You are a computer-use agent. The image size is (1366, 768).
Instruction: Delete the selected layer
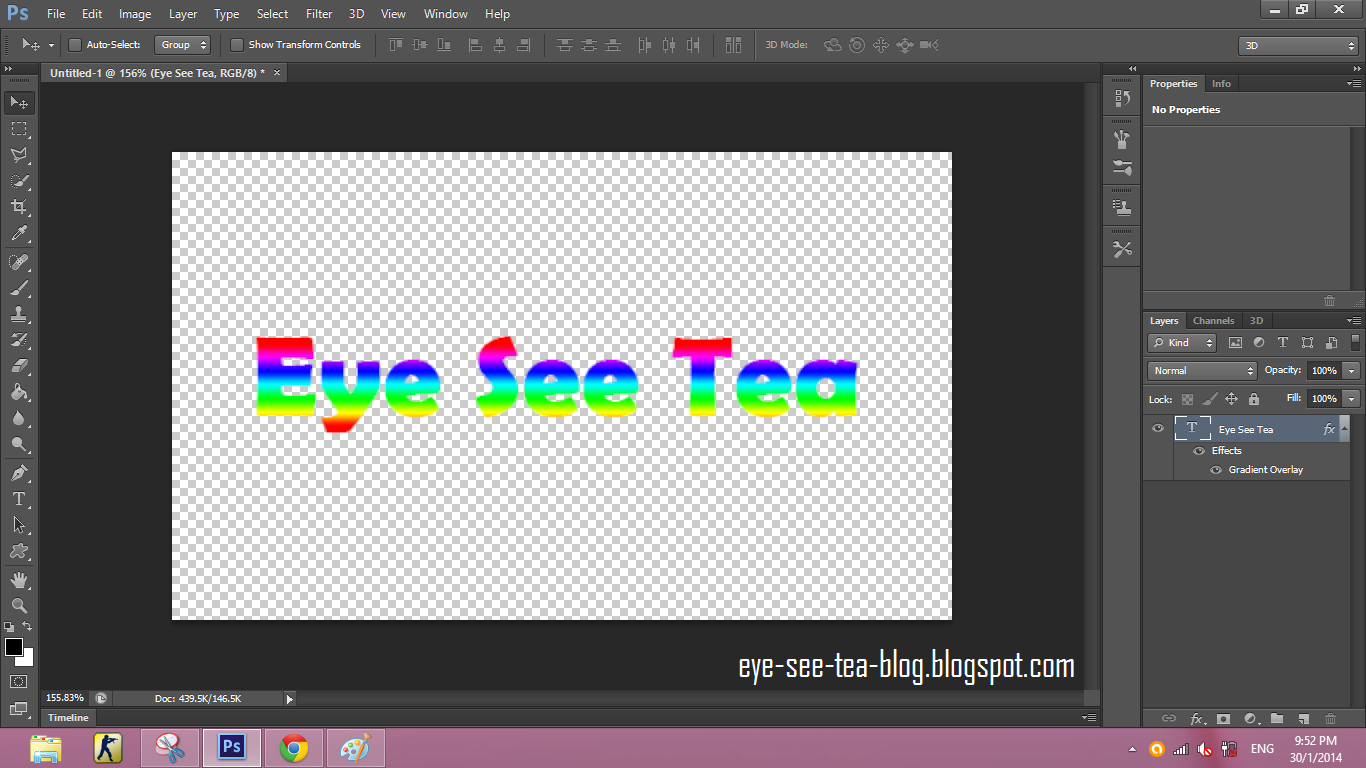1330,719
